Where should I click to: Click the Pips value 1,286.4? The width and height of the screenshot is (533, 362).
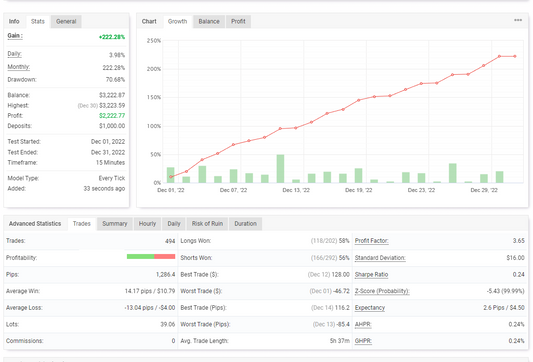(166, 274)
